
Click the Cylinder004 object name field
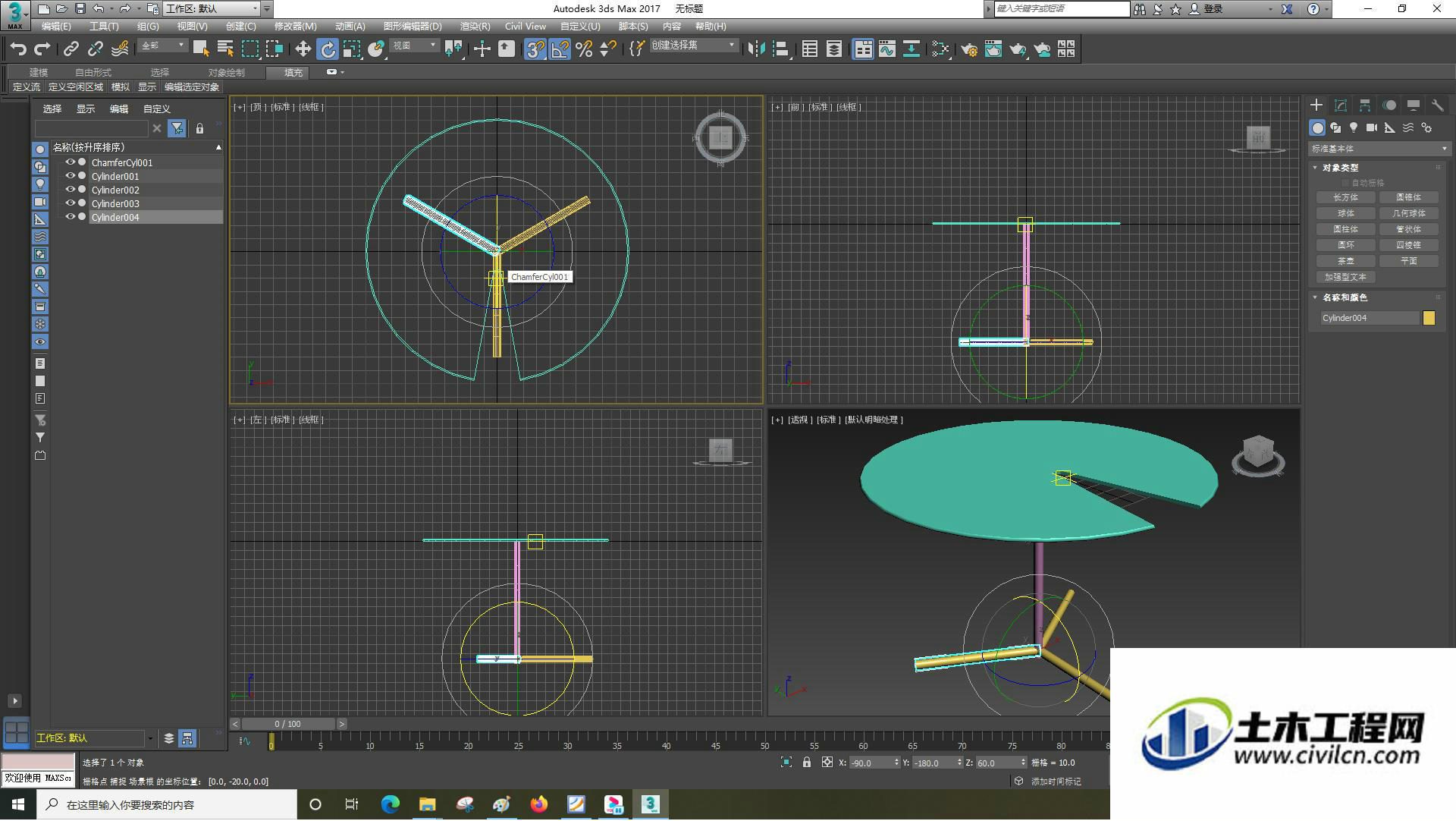[x=1370, y=318]
